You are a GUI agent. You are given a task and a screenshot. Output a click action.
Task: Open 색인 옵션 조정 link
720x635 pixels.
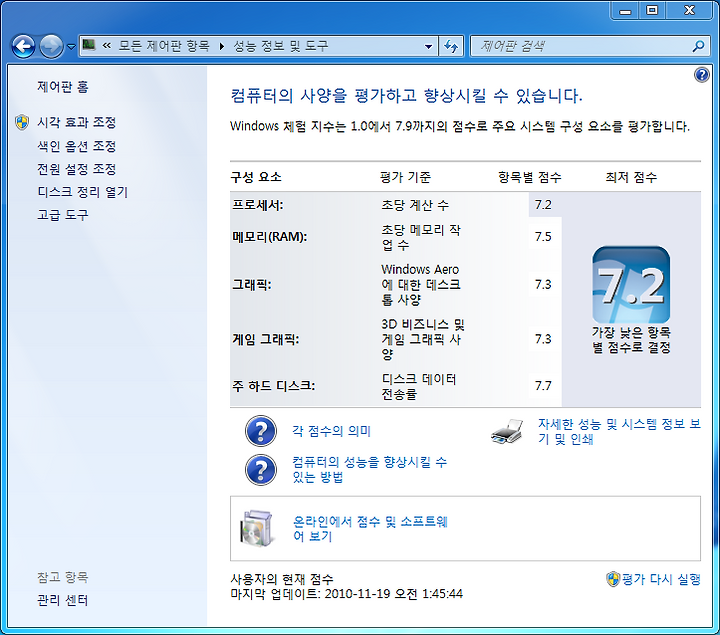click(76, 146)
